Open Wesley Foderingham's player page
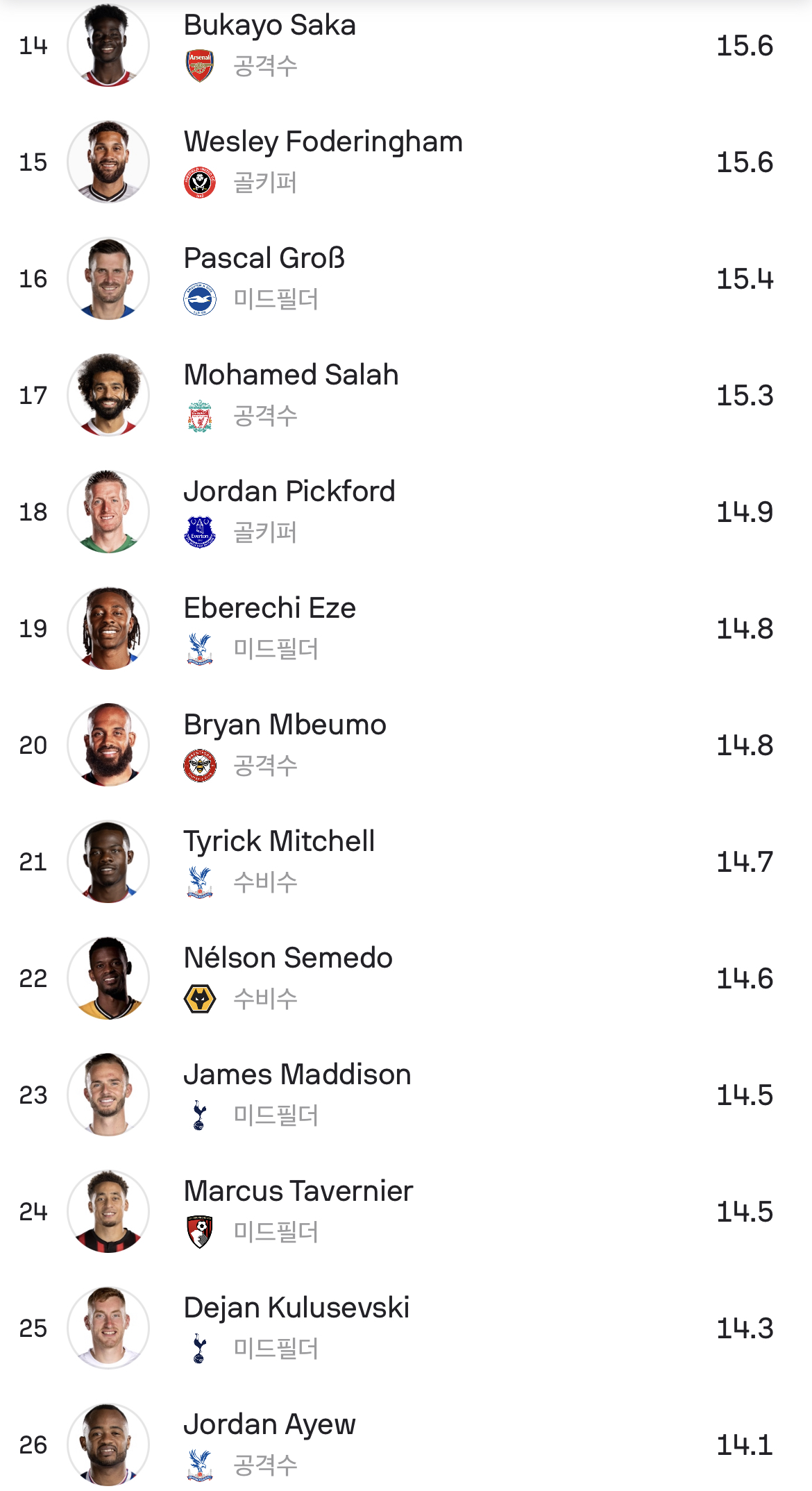 [x=323, y=142]
